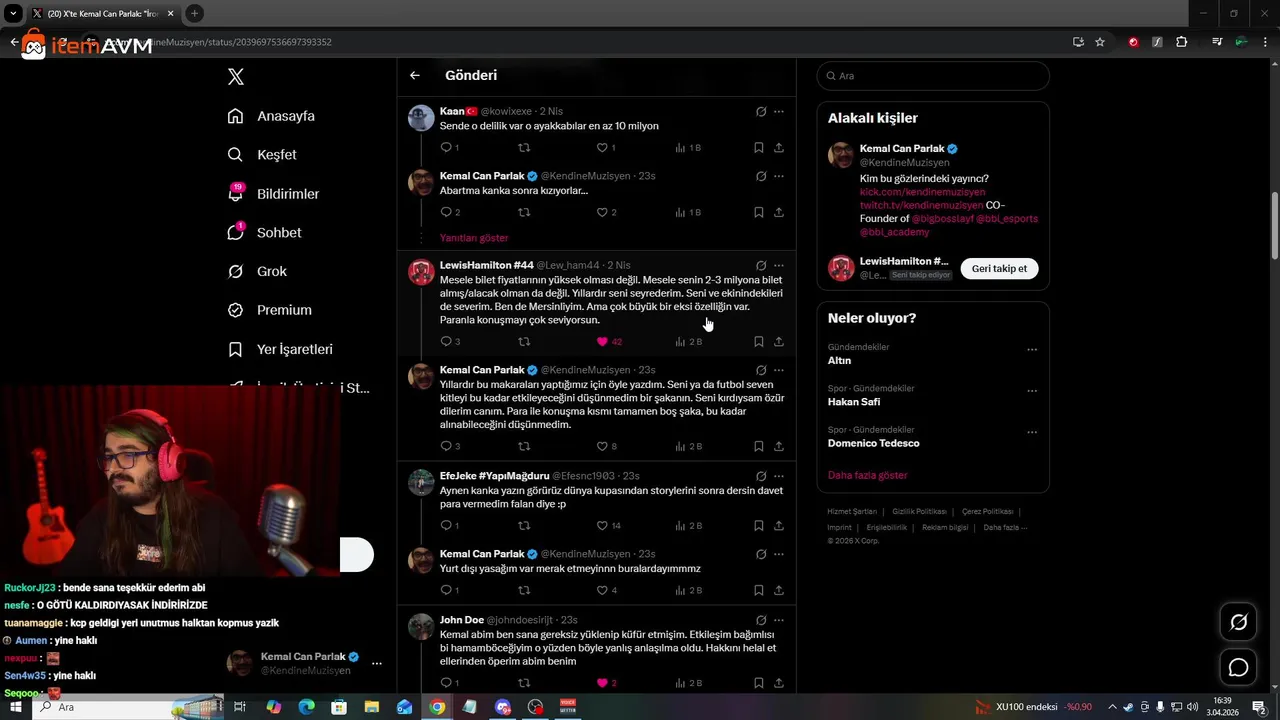Screen dimensions: 1280x720
Task: Bookmark Kaan's ayakkabılar tweet
Action: pos(759,147)
